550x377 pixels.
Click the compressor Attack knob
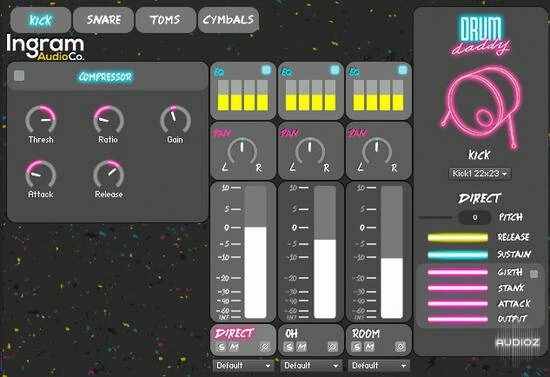point(41,175)
